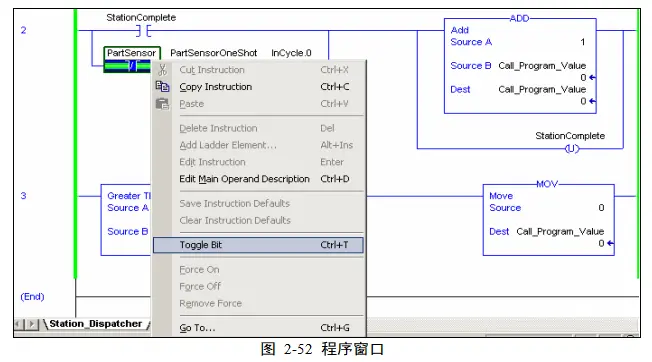The image size is (652, 362).
Task: Click rung number 3
Action: click(24, 196)
